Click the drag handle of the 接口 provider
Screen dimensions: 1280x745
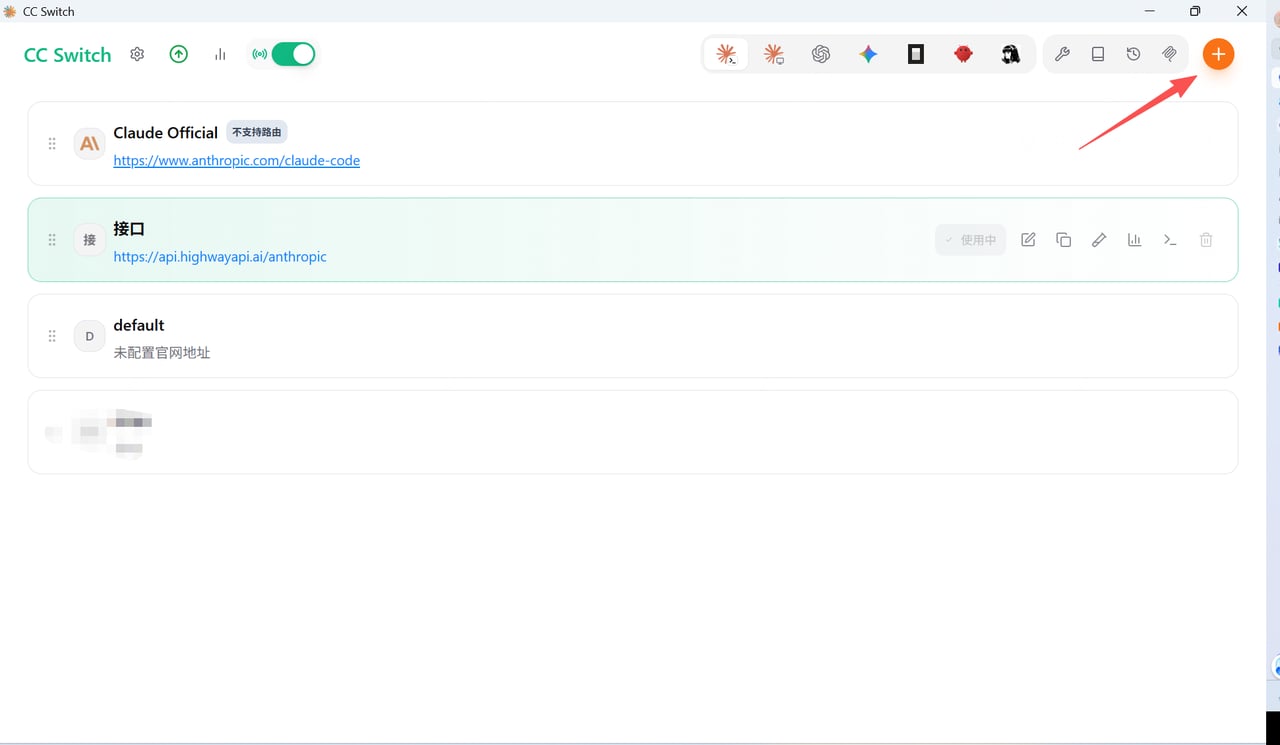pyautogui.click(x=52, y=240)
